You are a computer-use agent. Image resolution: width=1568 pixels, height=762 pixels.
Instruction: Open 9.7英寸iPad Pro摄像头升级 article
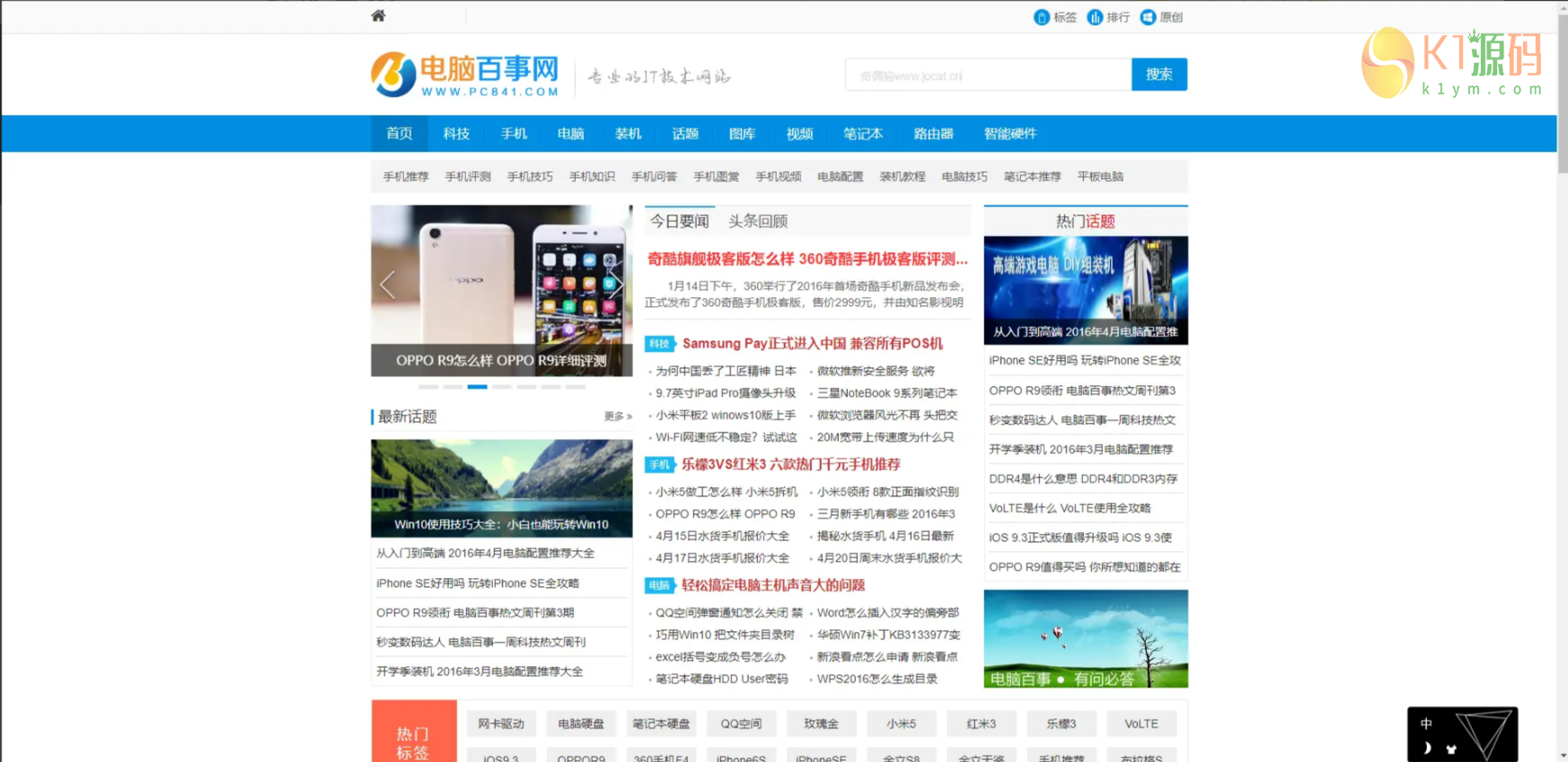point(726,393)
